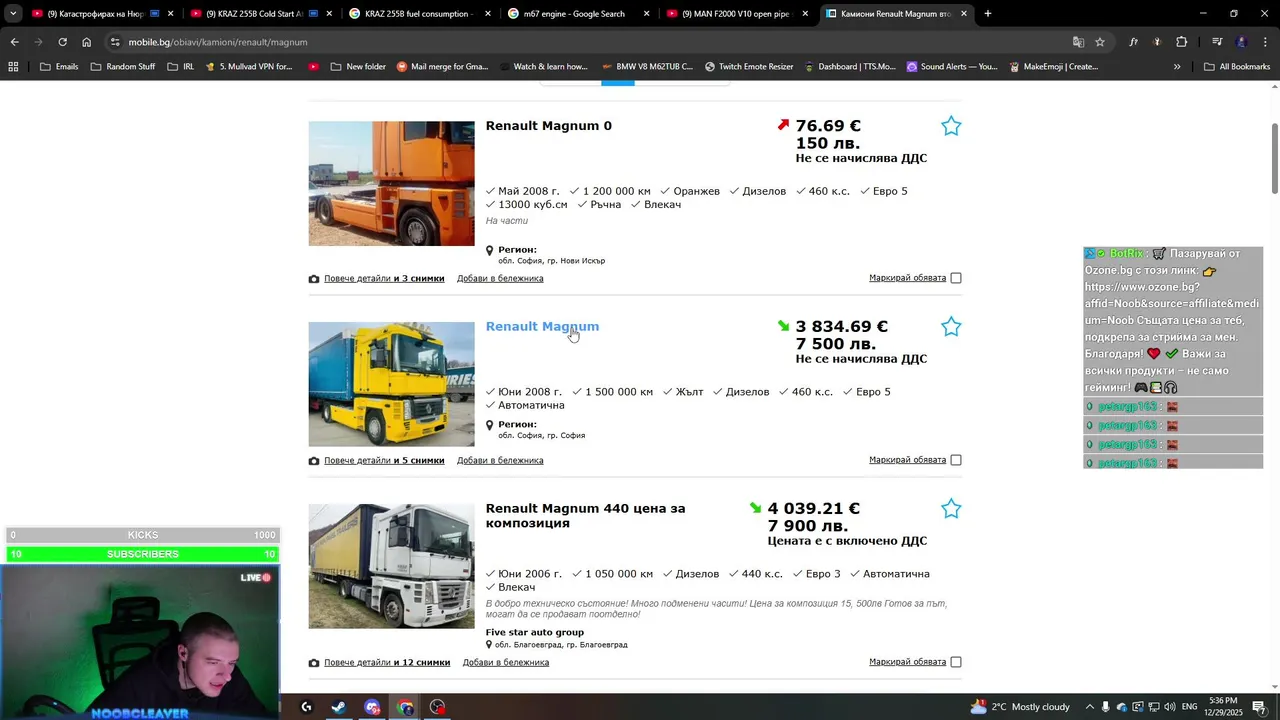The width and height of the screenshot is (1280, 720).
Task: Open the media controls icon in Chrome toolbar
Action: (x=1217, y=42)
